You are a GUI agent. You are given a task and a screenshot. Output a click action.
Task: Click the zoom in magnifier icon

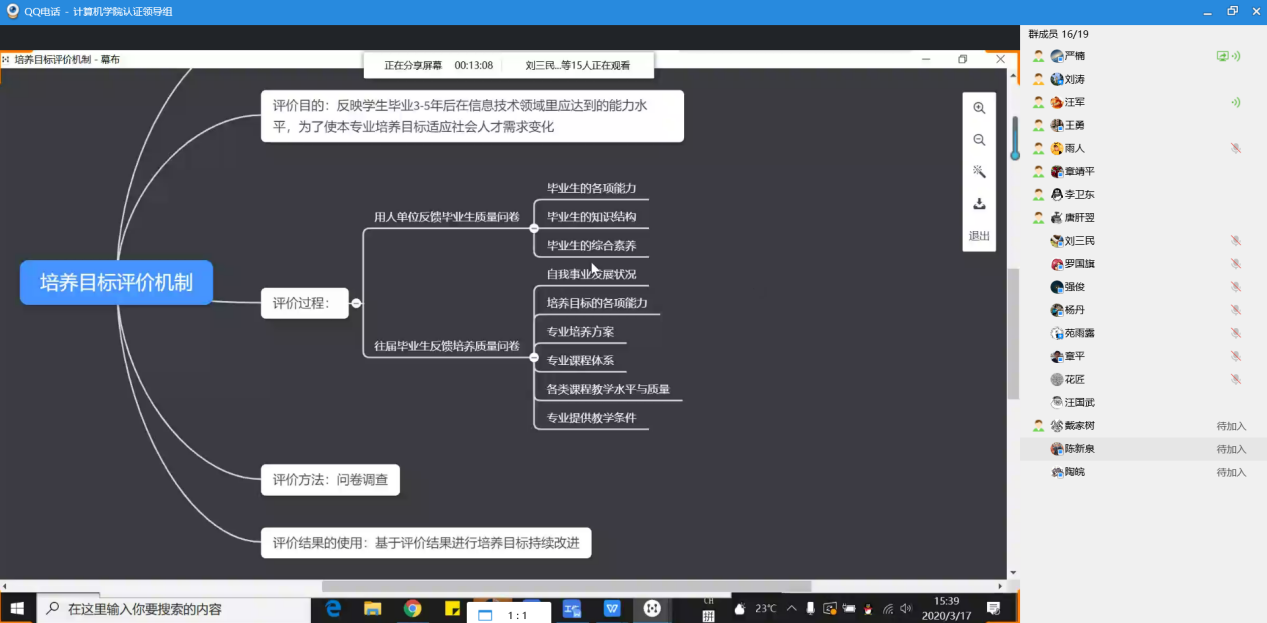point(979,108)
